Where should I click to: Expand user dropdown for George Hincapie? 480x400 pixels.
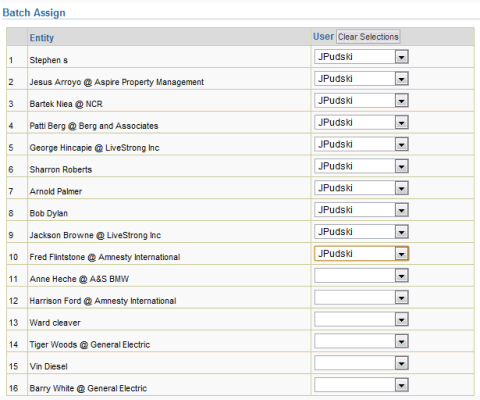click(x=361, y=144)
